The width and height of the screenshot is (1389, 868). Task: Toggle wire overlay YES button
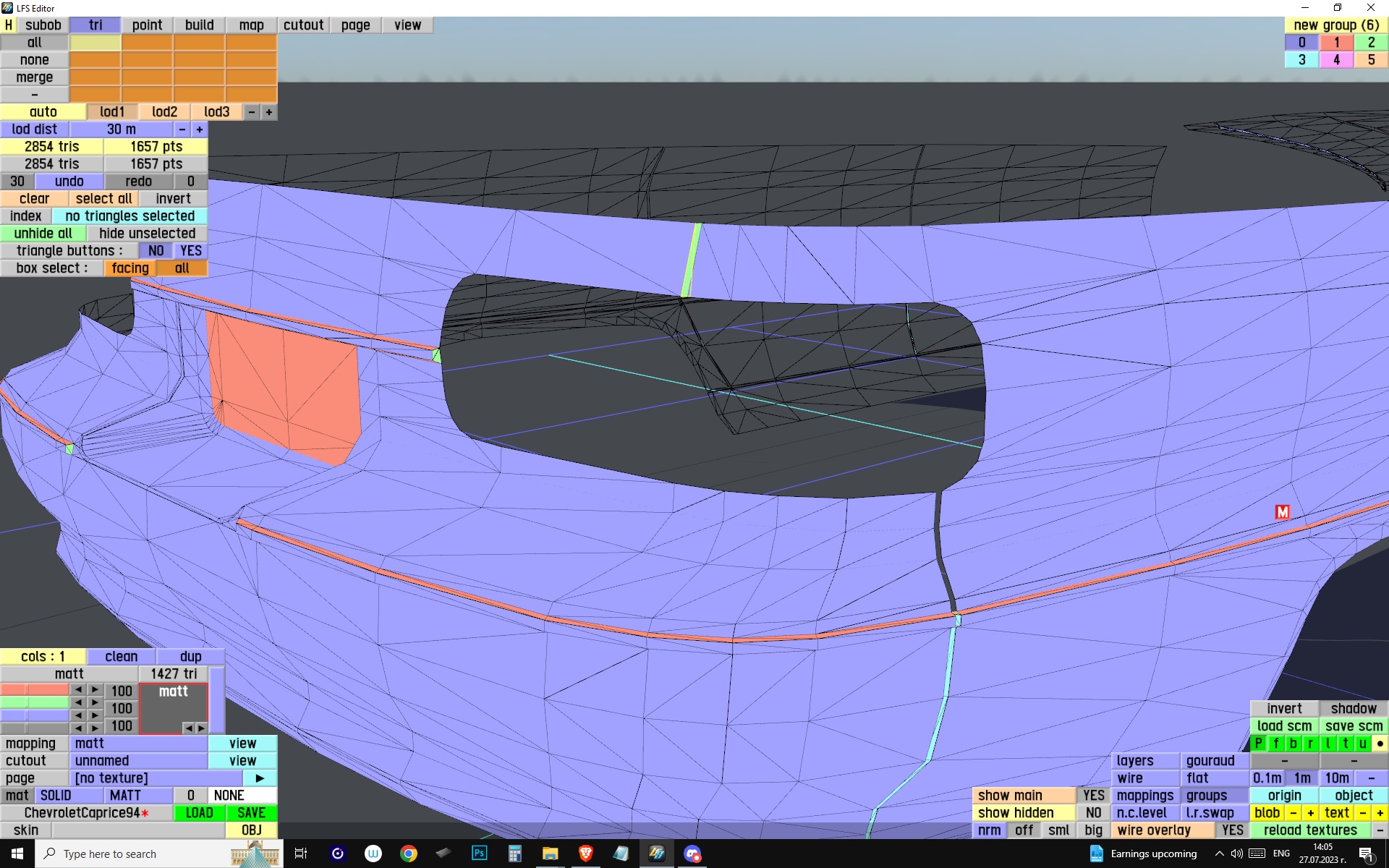pyautogui.click(x=1232, y=830)
